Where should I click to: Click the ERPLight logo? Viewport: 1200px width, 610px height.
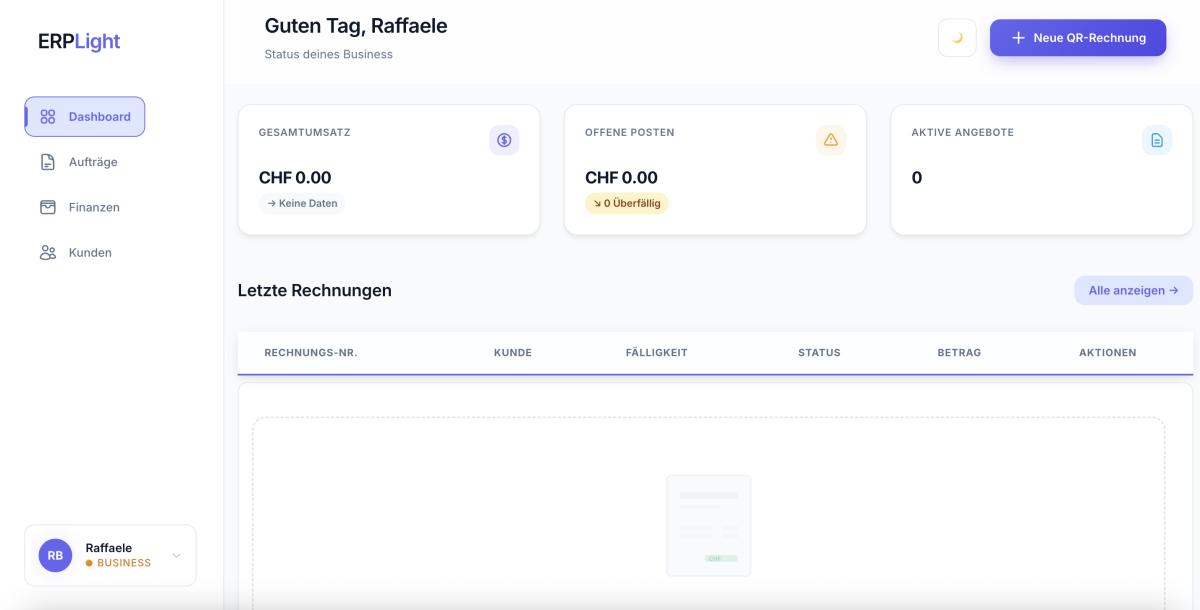coord(79,41)
